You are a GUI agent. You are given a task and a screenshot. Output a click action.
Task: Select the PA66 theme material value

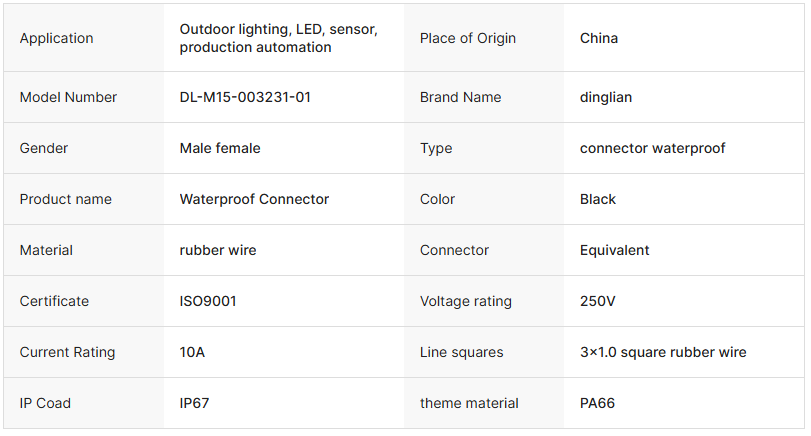click(597, 403)
